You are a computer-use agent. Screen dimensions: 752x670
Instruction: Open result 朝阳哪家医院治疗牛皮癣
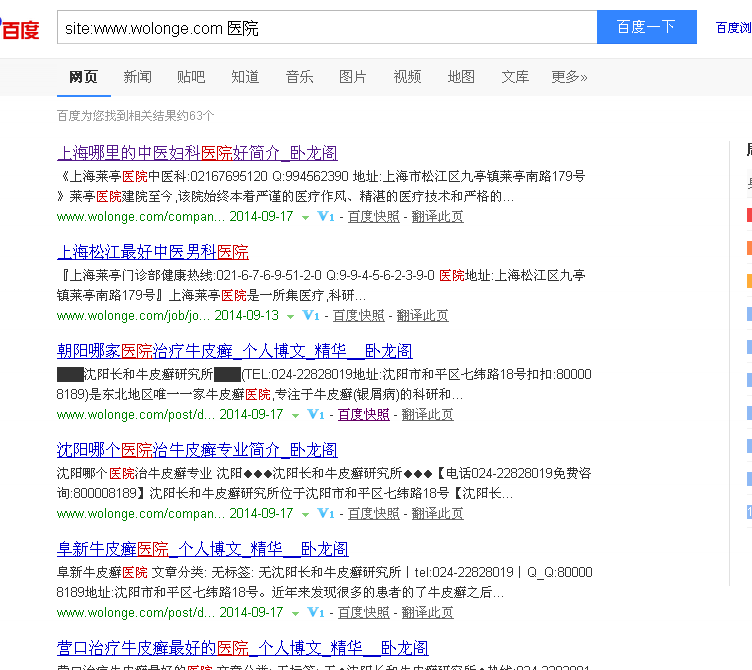235,351
